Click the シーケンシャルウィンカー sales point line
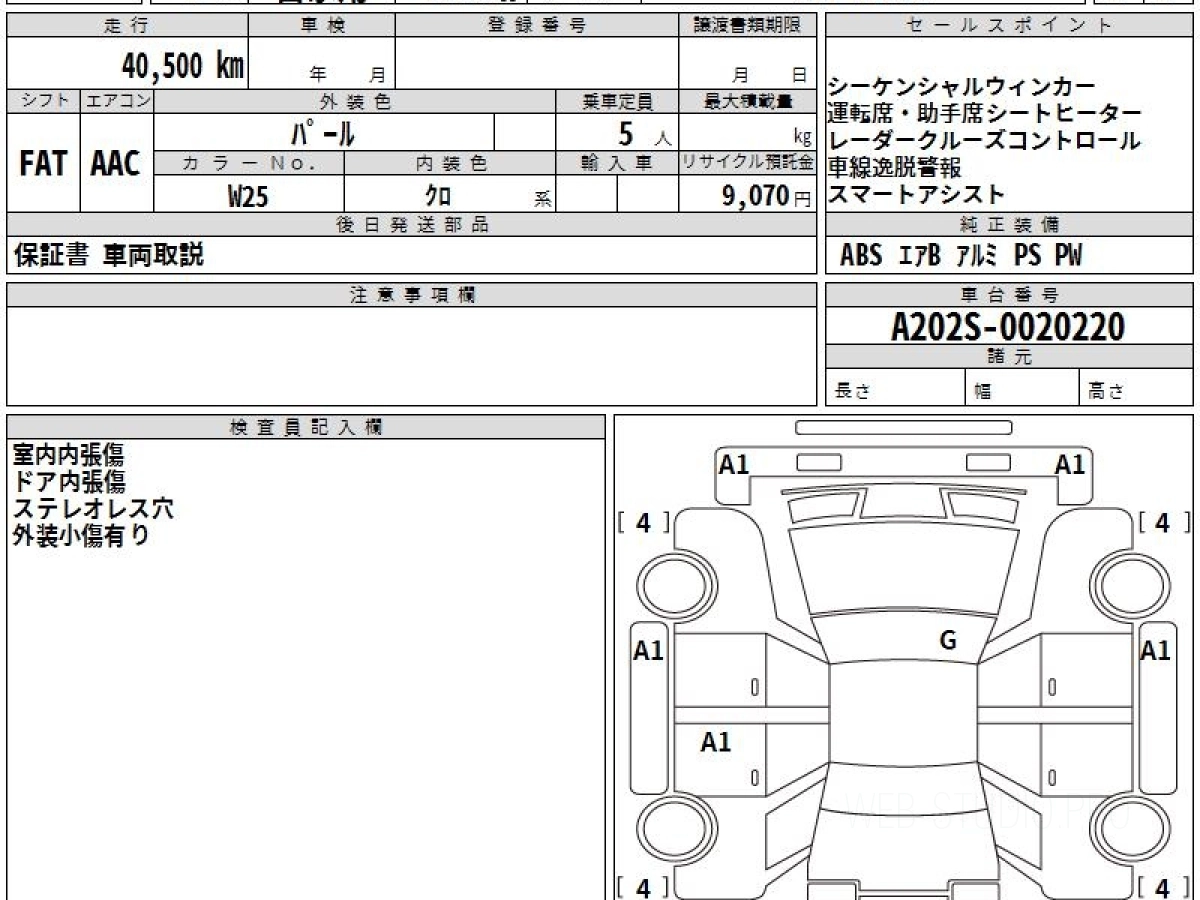 [x=962, y=87]
